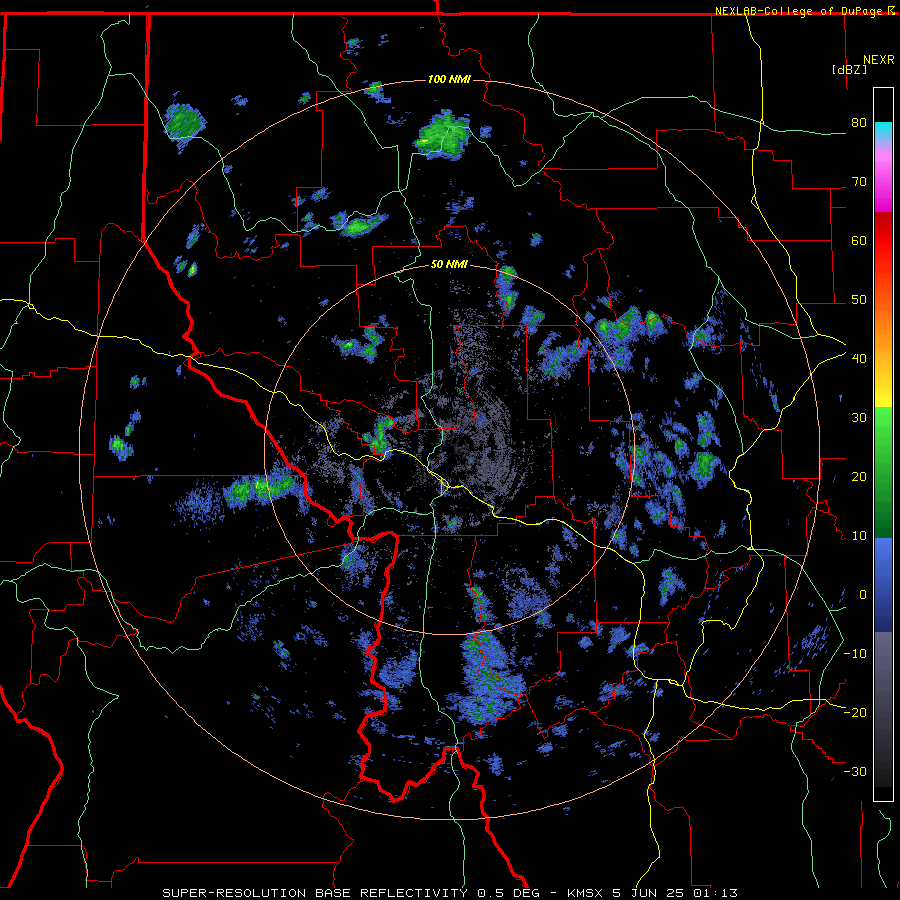Click the red segment of the color bar
The height and width of the screenshot is (900, 900).
pyautogui.click(x=883, y=241)
